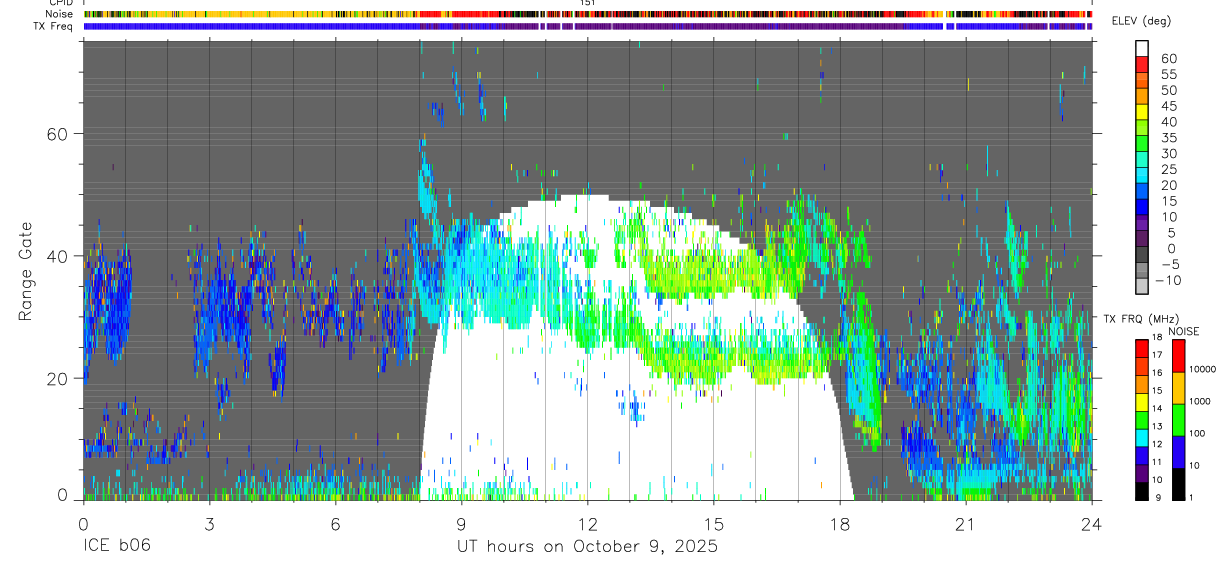Click 'UT hours on October 9, 2025' label
Screen dimensions: 1228x567
[x=587, y=547]
